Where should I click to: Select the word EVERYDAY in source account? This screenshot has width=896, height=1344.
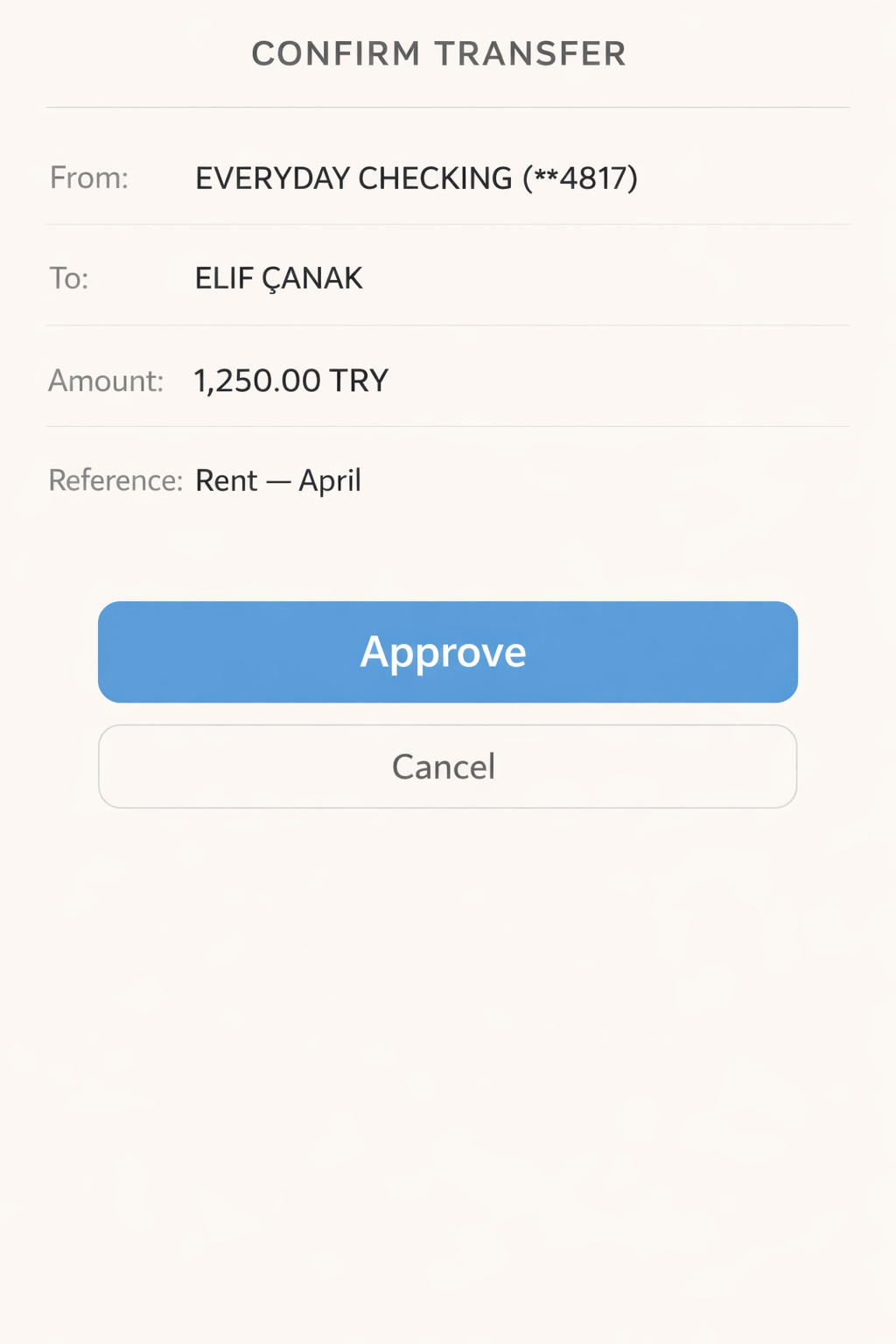click(x=272, y=178)
